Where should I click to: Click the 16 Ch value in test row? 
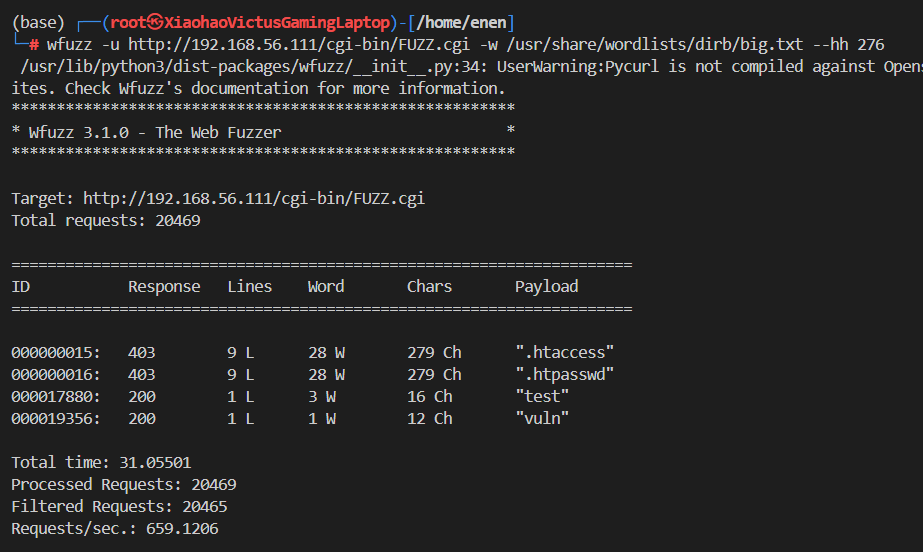tap(430, 397)
